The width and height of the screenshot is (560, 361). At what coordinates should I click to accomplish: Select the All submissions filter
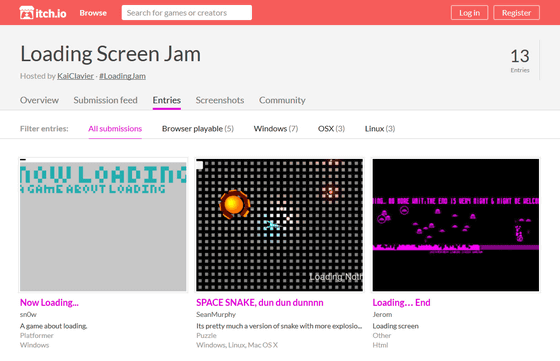click(115, 129)
